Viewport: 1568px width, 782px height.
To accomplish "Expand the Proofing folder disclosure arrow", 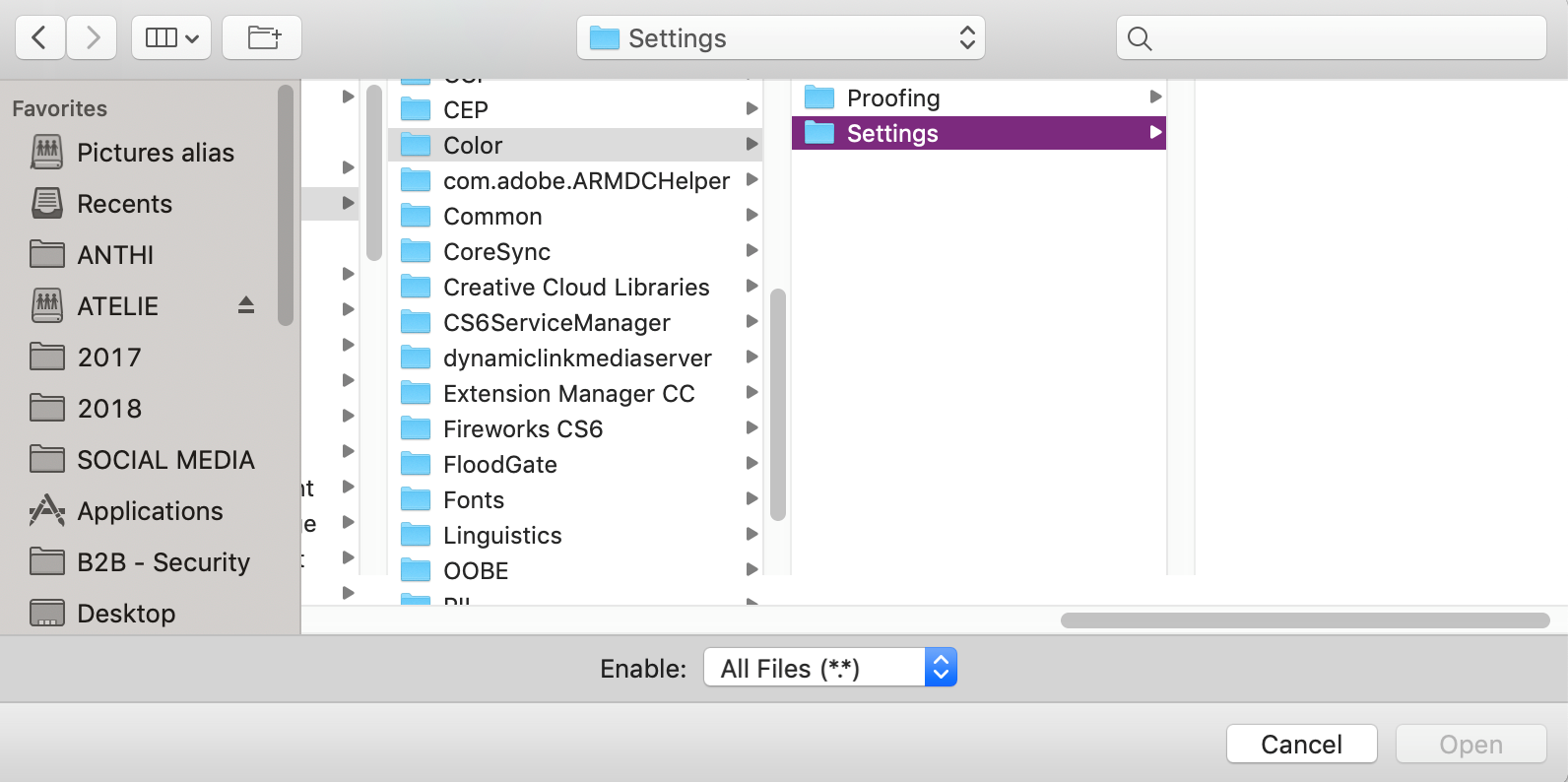I will click(x=1155, y=97).
